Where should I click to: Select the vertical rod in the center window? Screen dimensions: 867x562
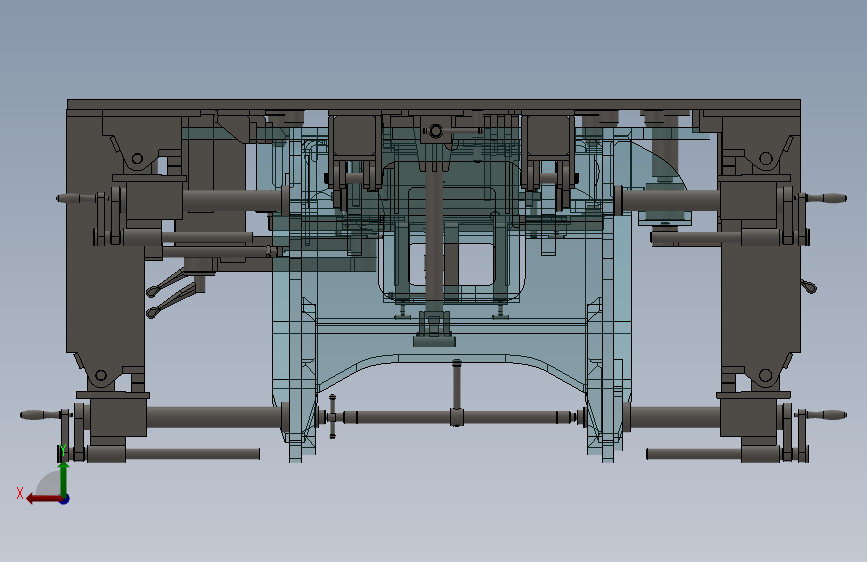[x=434, y=238]
